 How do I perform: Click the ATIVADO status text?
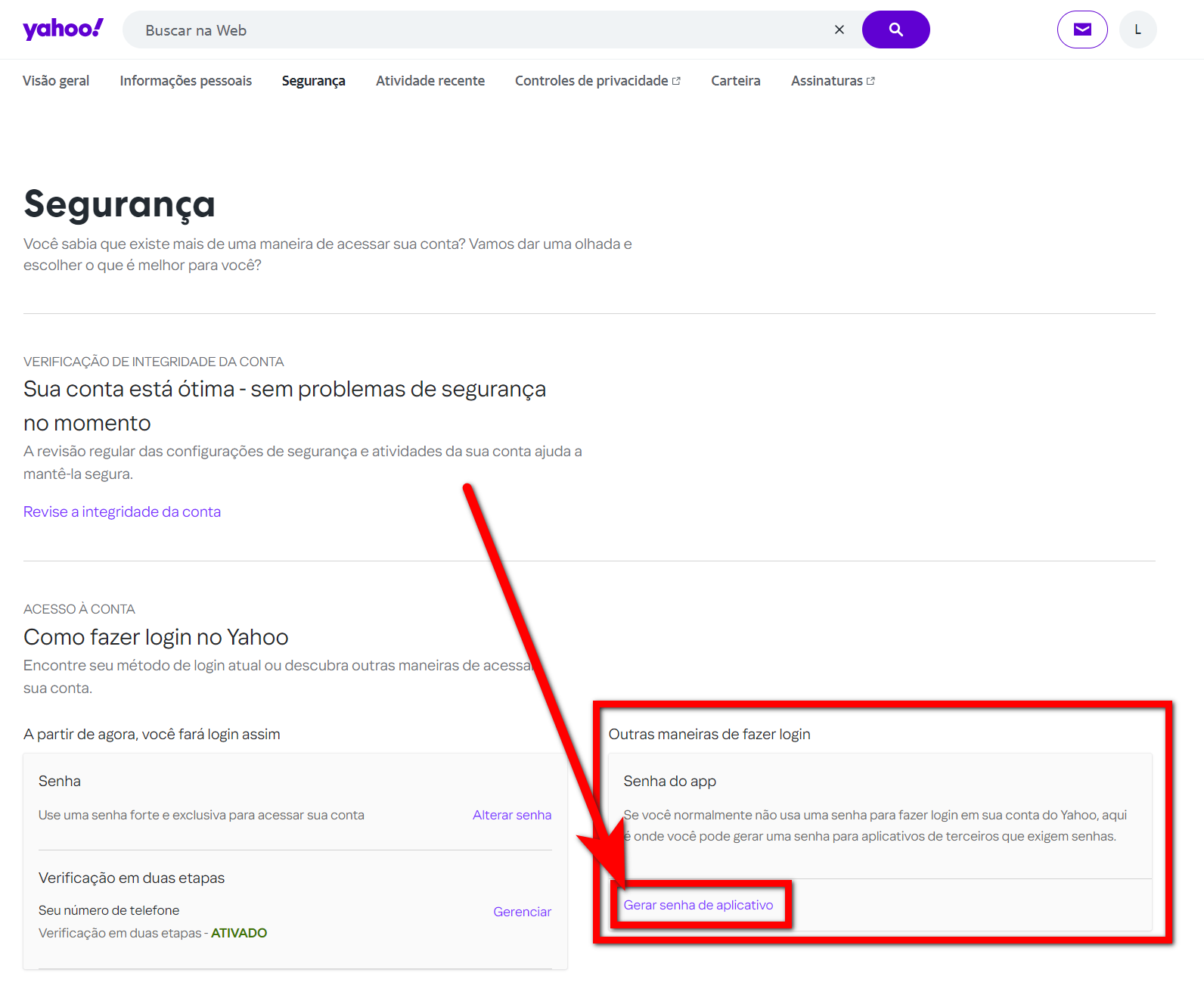239,933
